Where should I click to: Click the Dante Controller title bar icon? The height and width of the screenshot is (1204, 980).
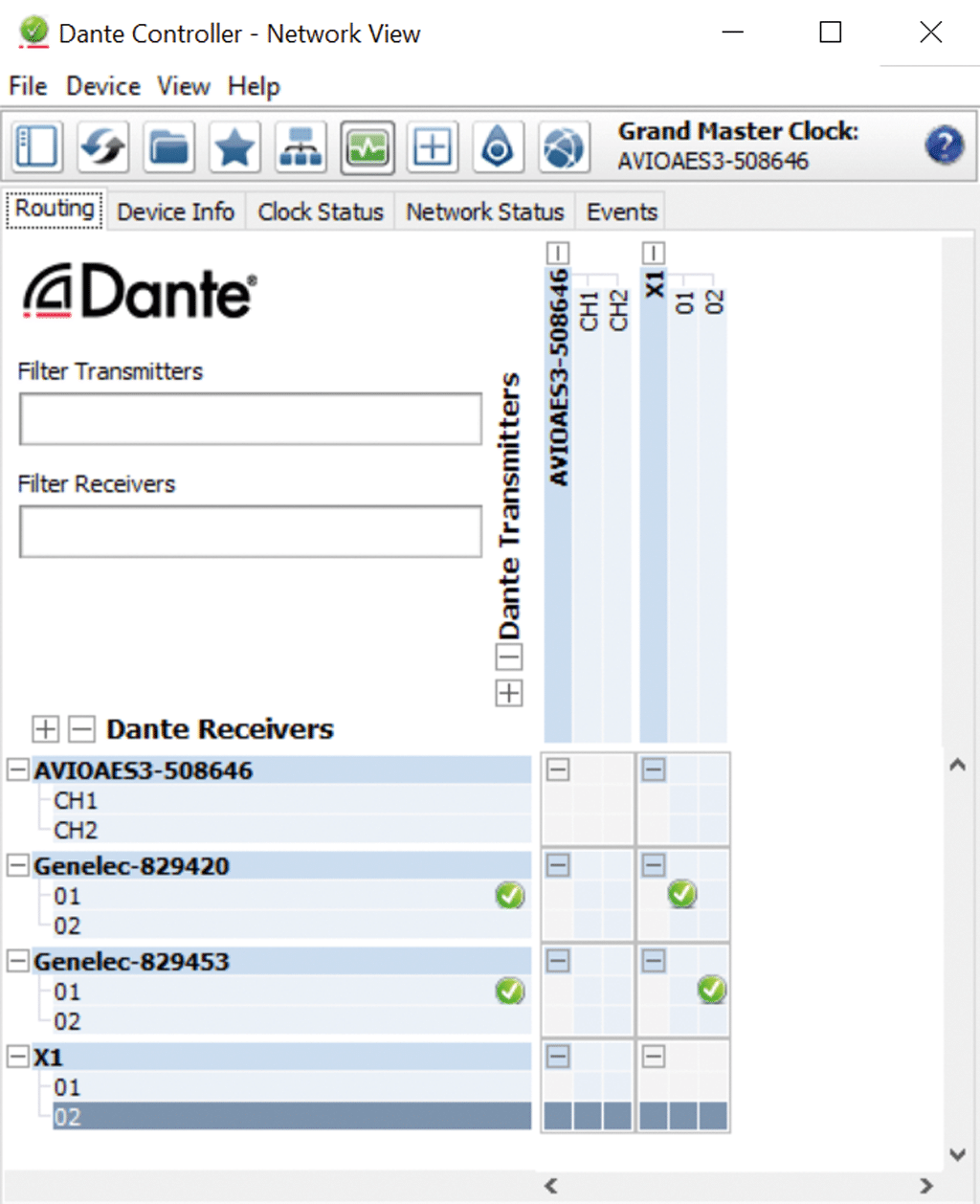tap(33, 32)
